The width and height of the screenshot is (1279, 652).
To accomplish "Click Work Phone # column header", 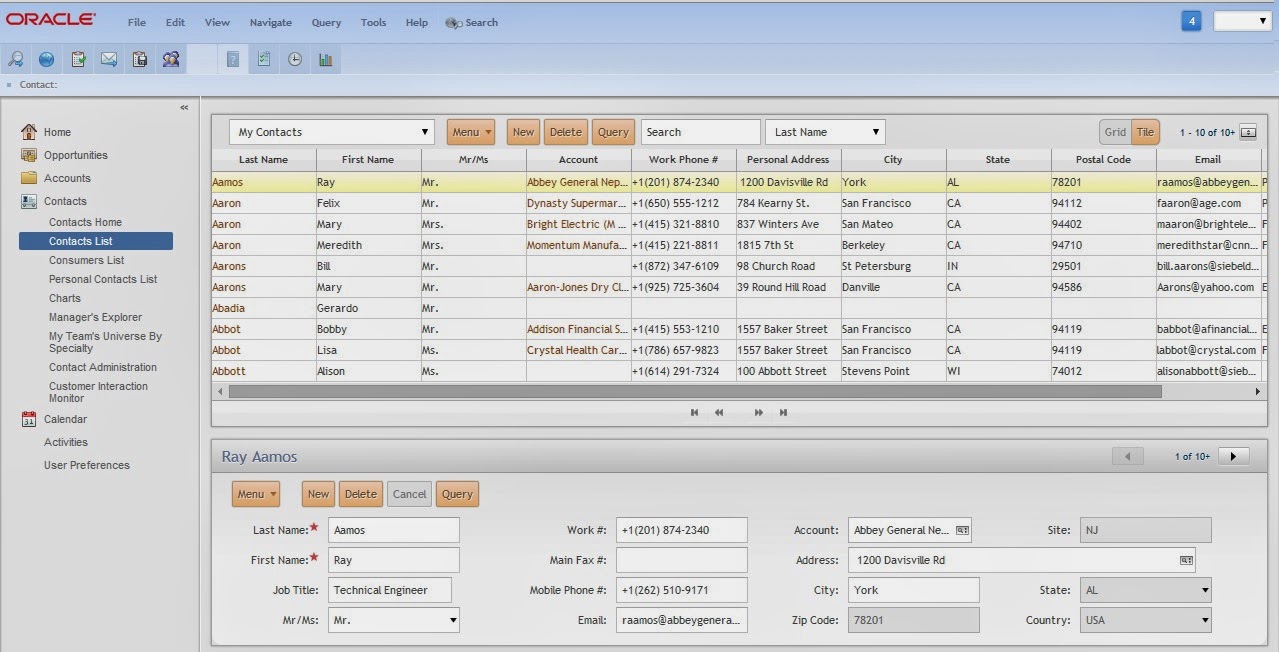I will tap(683, 159).
